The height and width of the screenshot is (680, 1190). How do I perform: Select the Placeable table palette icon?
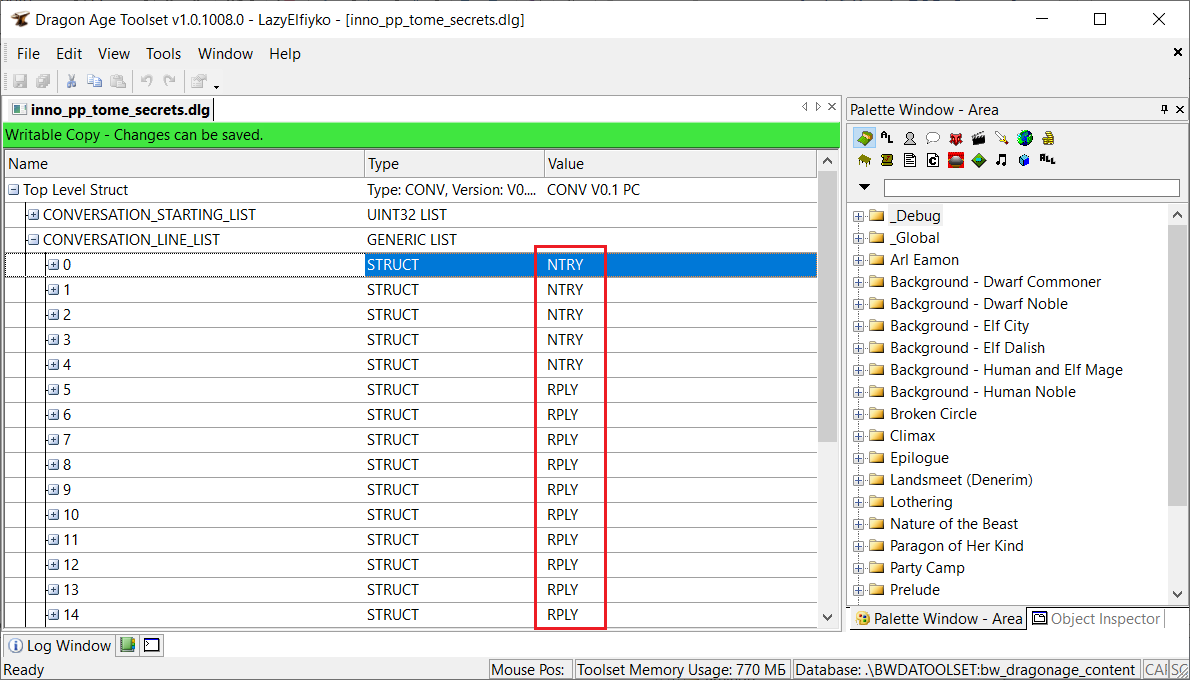[864, 160]
